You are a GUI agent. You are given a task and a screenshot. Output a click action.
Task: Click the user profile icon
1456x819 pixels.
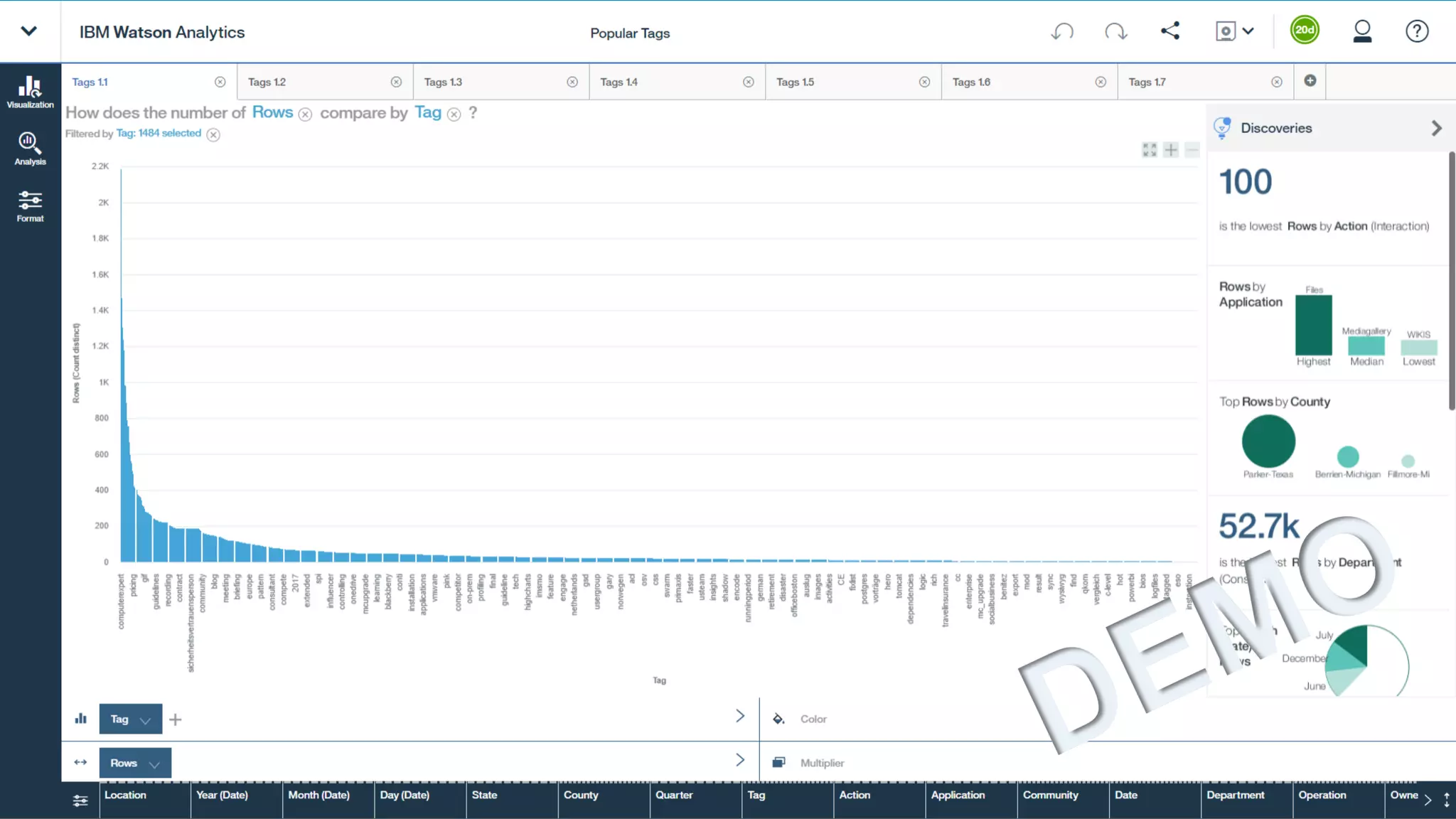pyautogui.click(x=1362, y=31)
